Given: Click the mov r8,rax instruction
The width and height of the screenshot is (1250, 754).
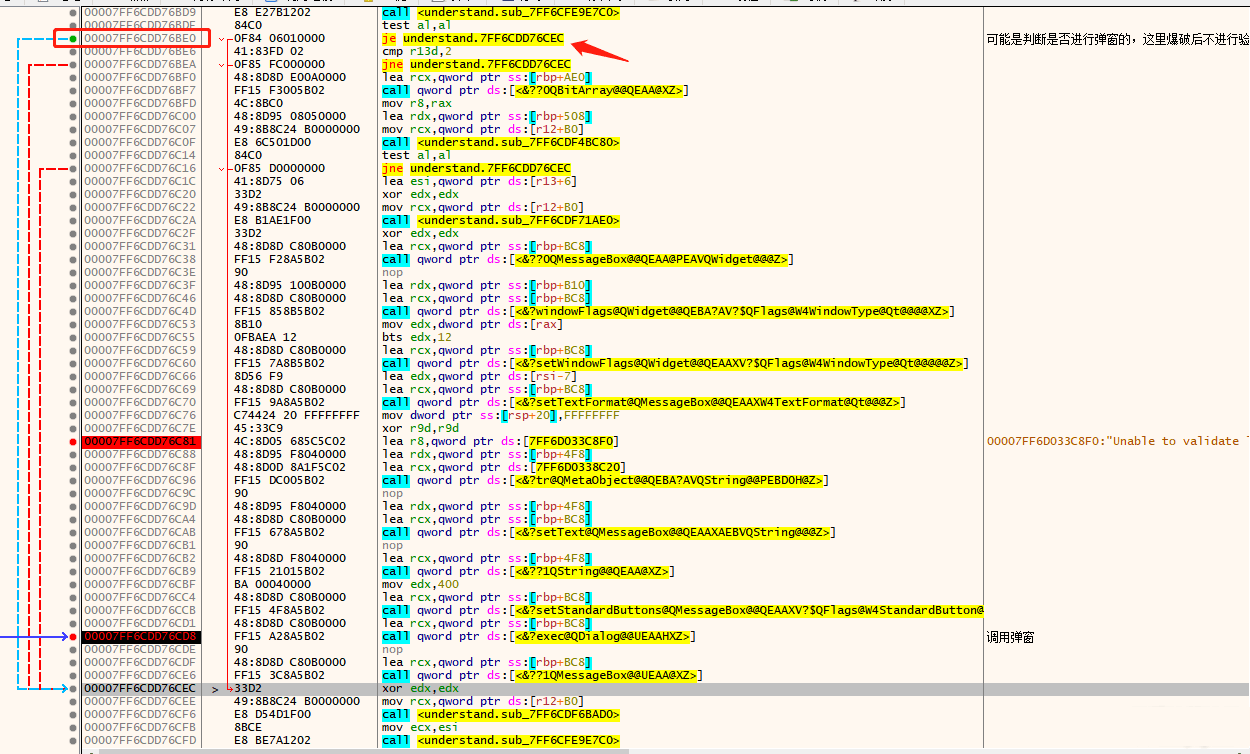Looking at the screenshot, I should click(417, 103).
